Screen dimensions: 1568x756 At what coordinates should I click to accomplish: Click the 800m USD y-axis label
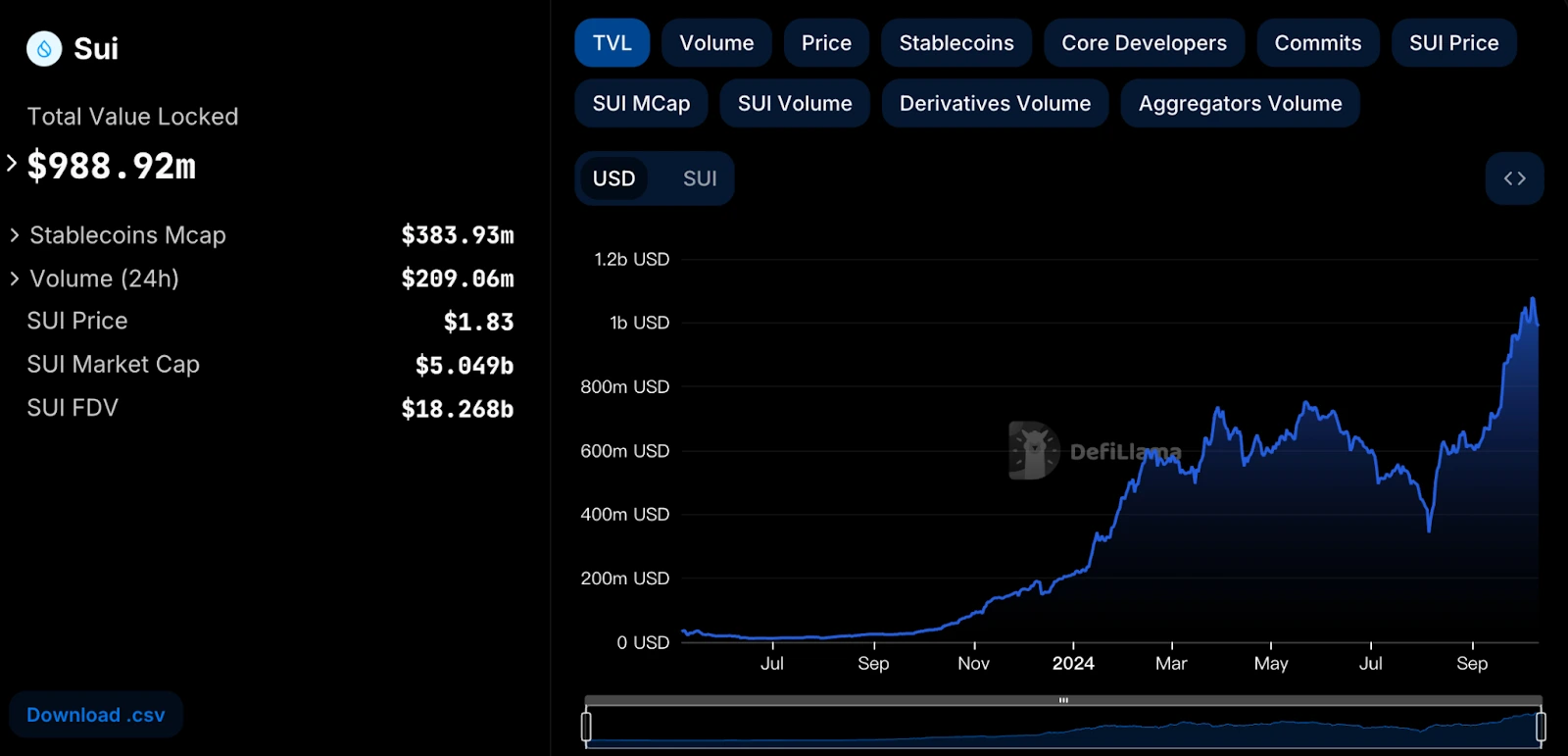(625, 387)
